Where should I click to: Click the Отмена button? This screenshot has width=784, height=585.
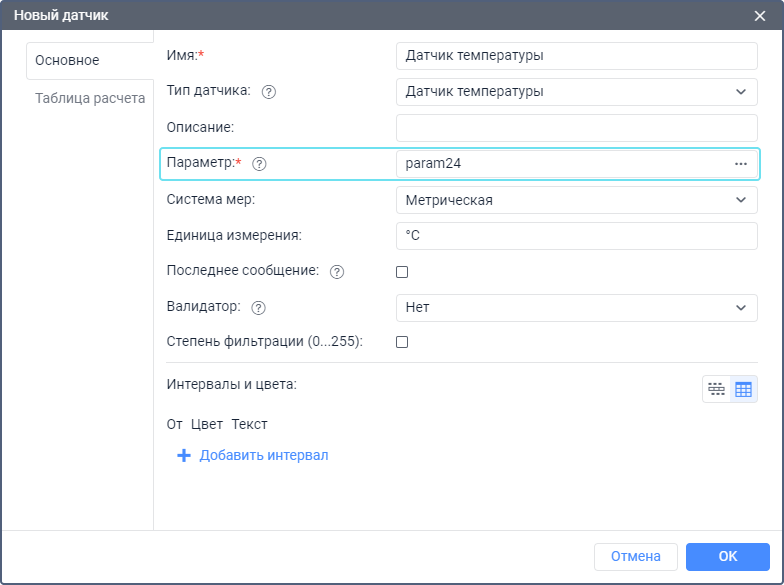click(635, 557)
